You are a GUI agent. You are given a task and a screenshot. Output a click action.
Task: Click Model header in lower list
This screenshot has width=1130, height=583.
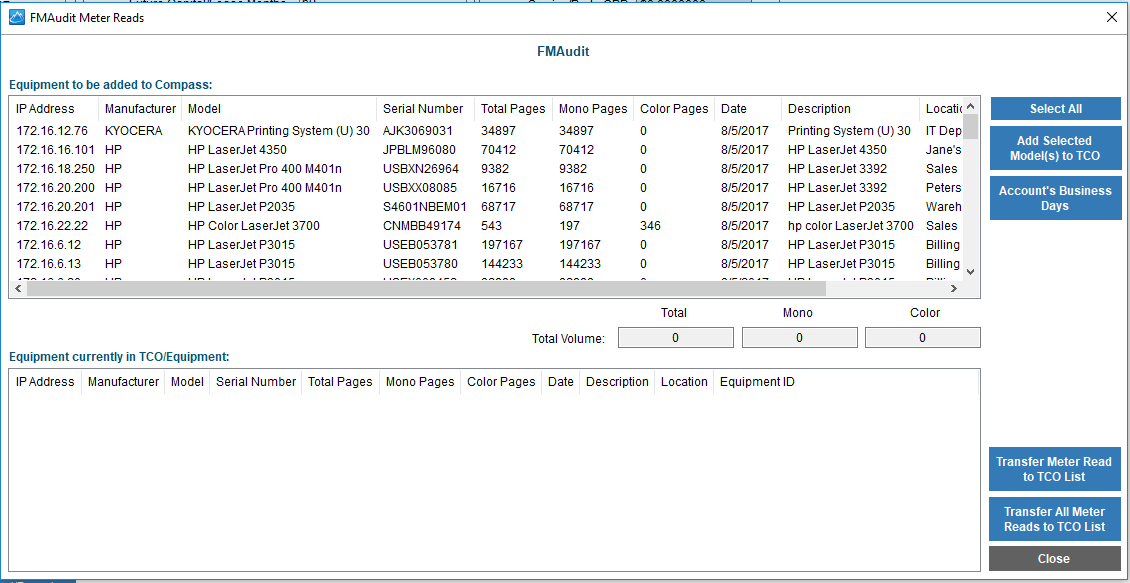187,382
